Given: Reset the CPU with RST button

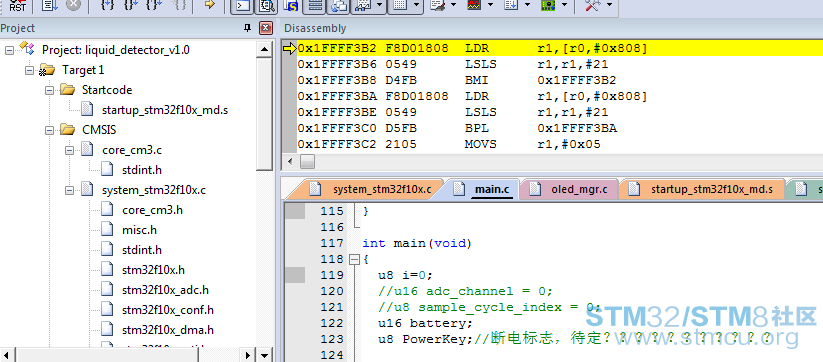Looking at the screenshot, I should (x=17, y=5).
